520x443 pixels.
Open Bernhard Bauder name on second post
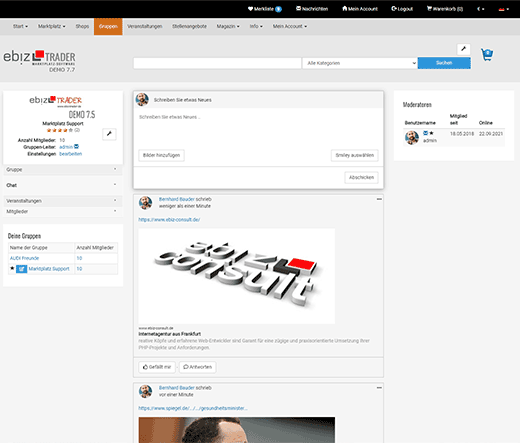click(177, 388)
